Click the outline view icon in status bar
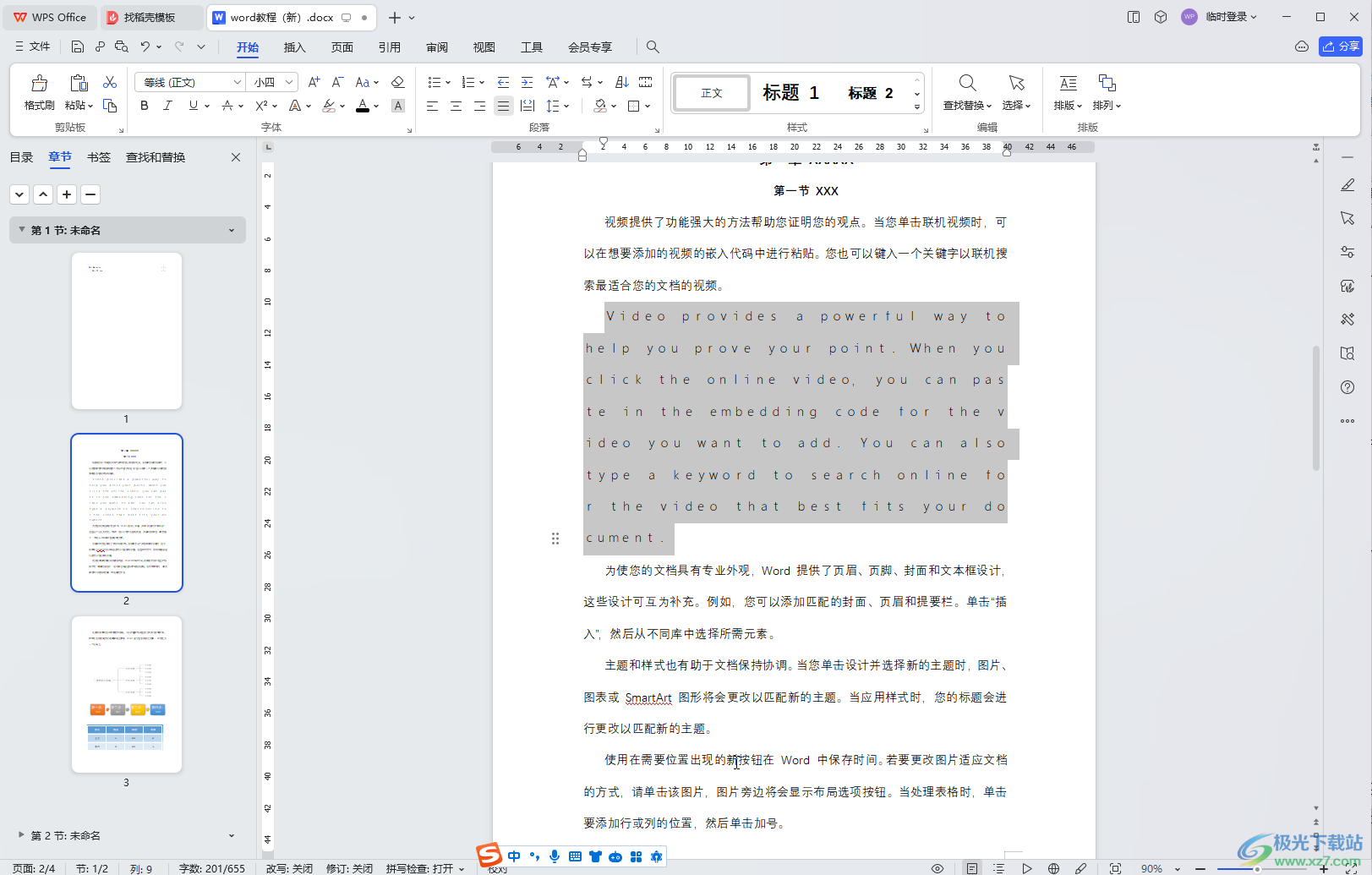Screen dimensions: 1372x875 click(999, 868)
